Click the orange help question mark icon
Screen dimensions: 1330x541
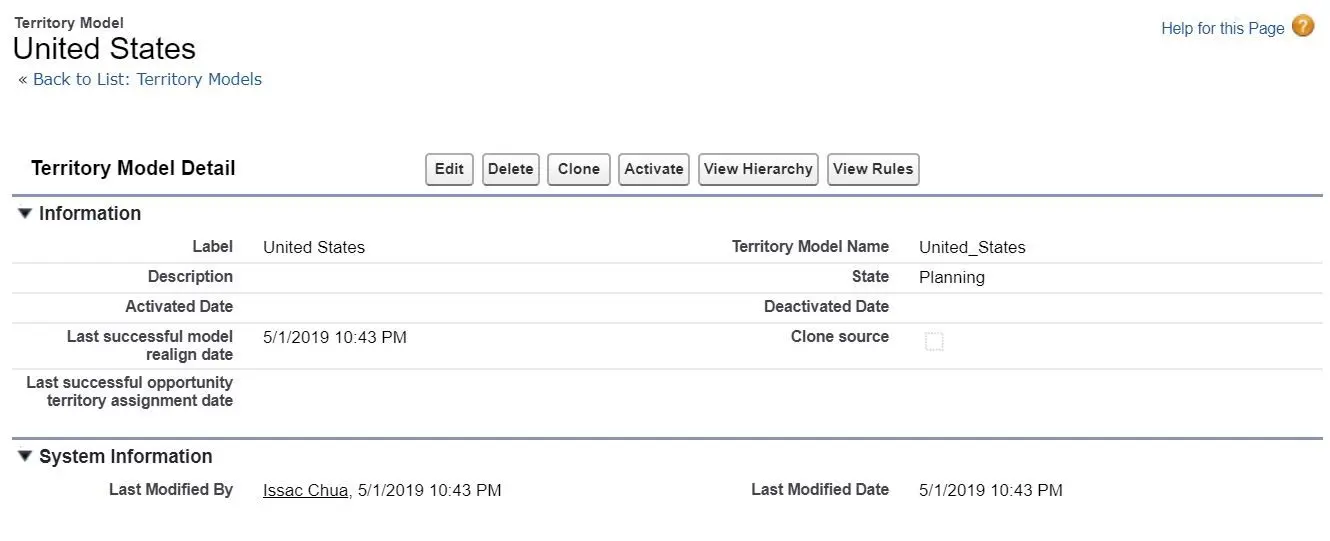[1303, 27]
